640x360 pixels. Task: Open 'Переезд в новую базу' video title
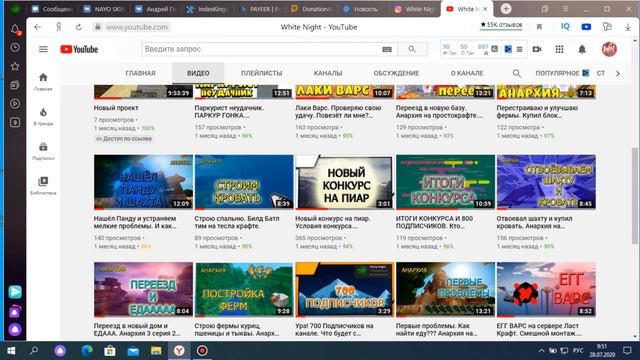pyautogui.click(x=440, y=111)
